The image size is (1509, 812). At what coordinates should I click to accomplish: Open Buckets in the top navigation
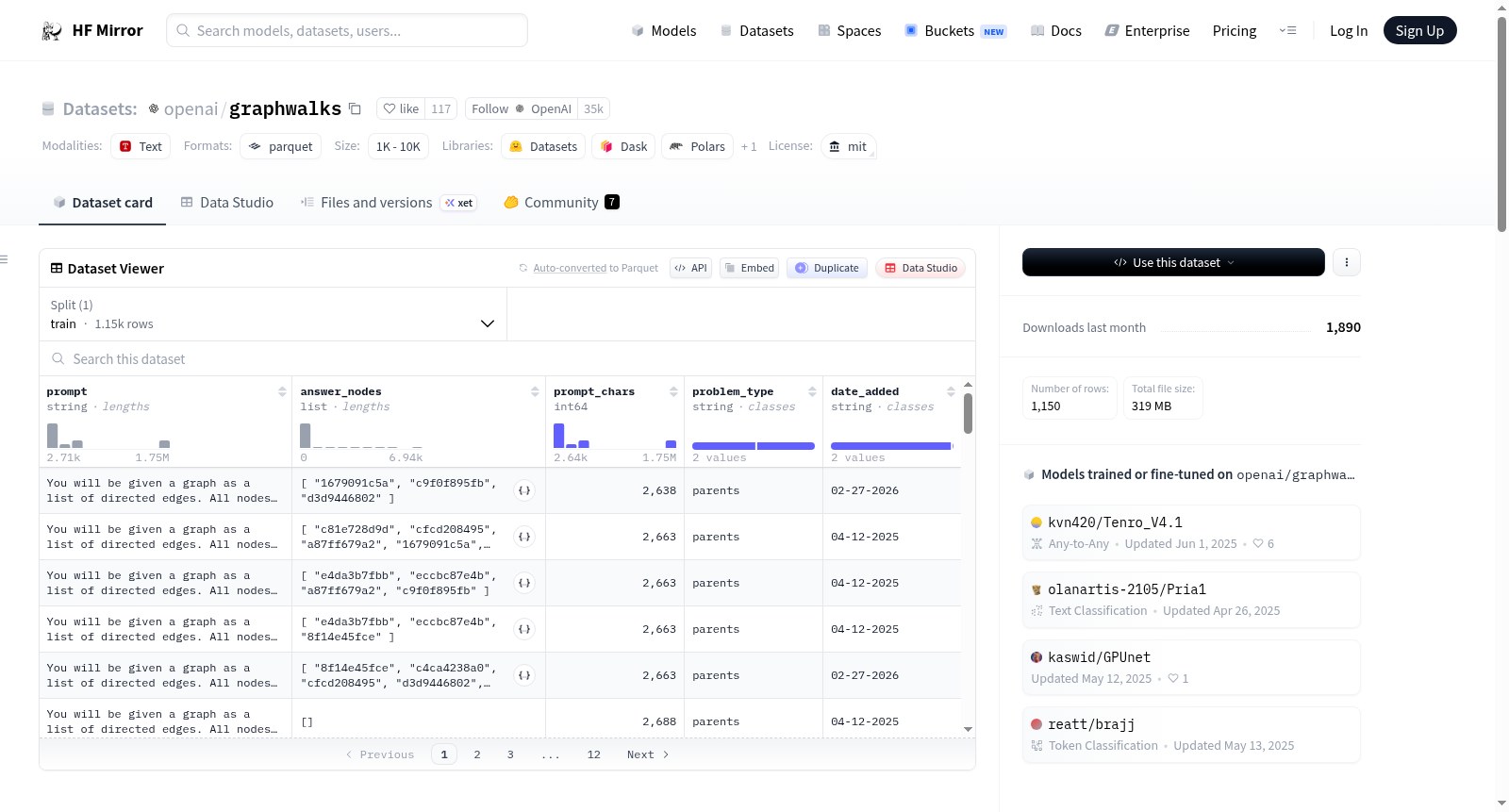[x=955, y=31]
